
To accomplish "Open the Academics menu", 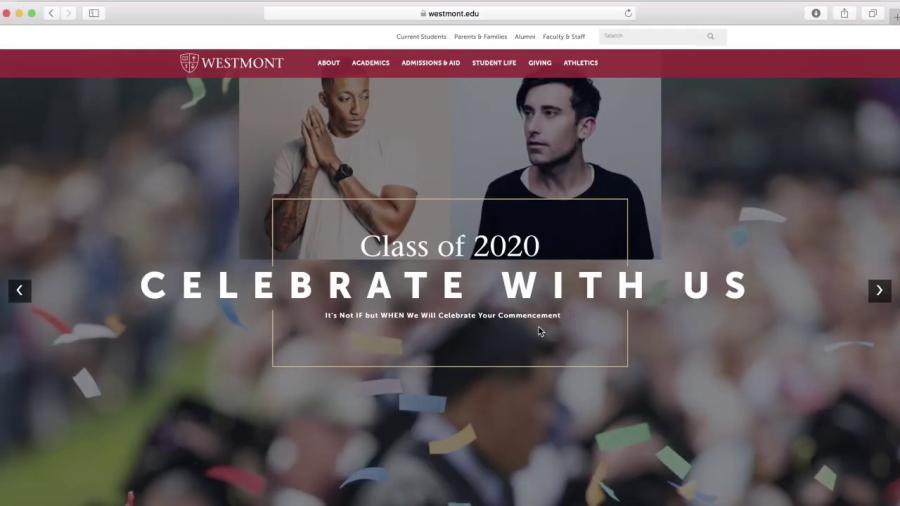I will [x=371, y=63].
